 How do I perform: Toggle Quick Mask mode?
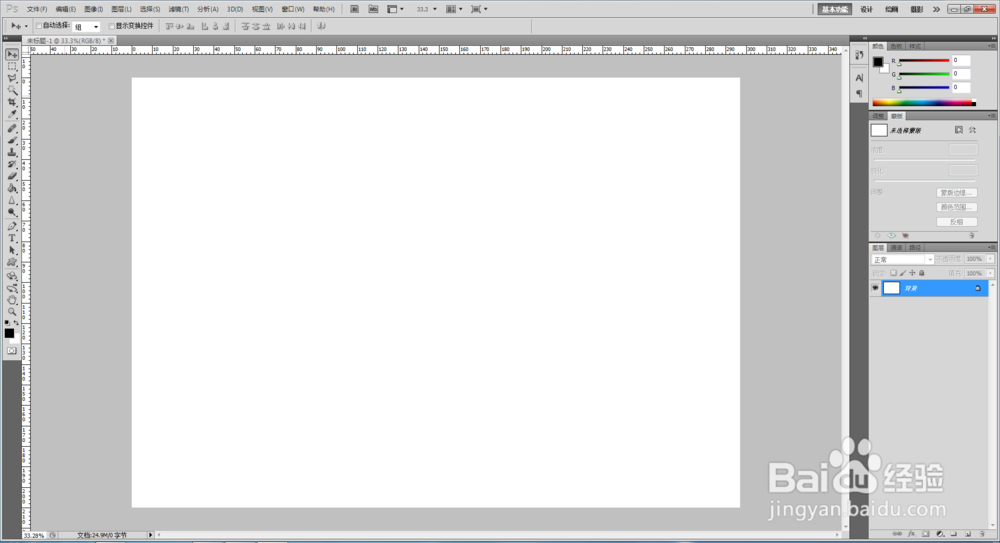[x=11, y=351]
